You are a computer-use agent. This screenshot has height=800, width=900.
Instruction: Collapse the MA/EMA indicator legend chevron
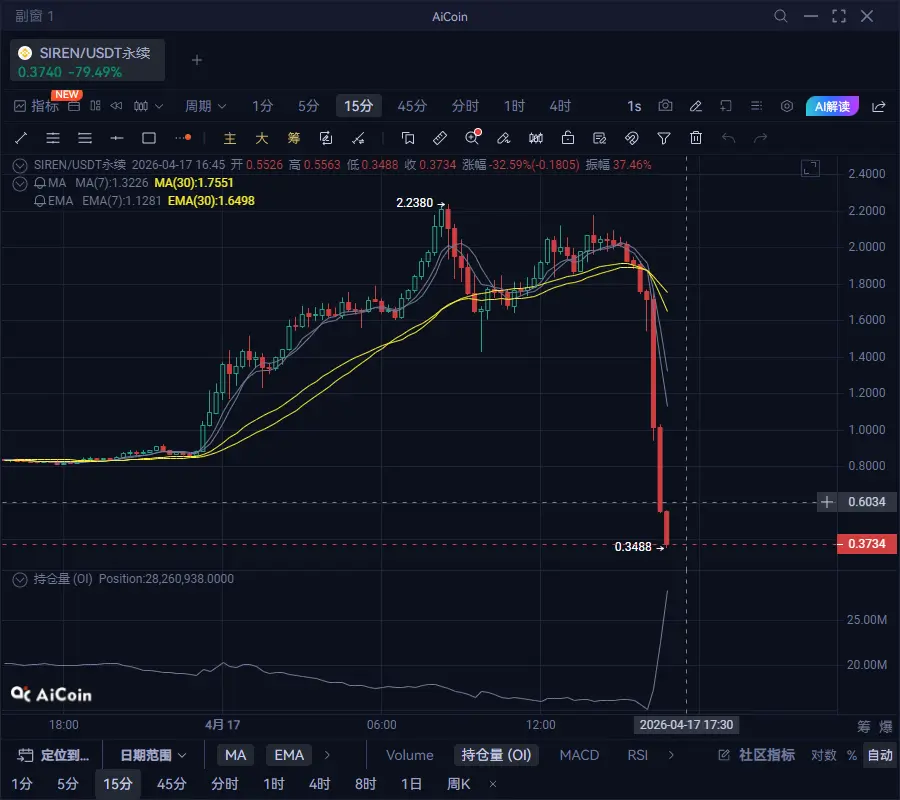pyautogui.click(x=20, y=184)
